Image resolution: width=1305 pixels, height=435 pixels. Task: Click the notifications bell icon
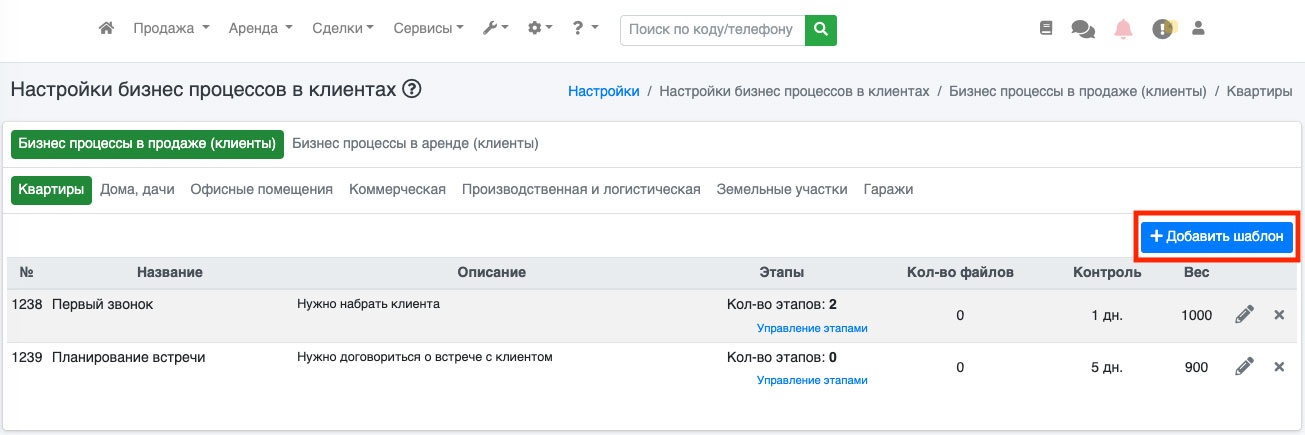click(1122, 29)
